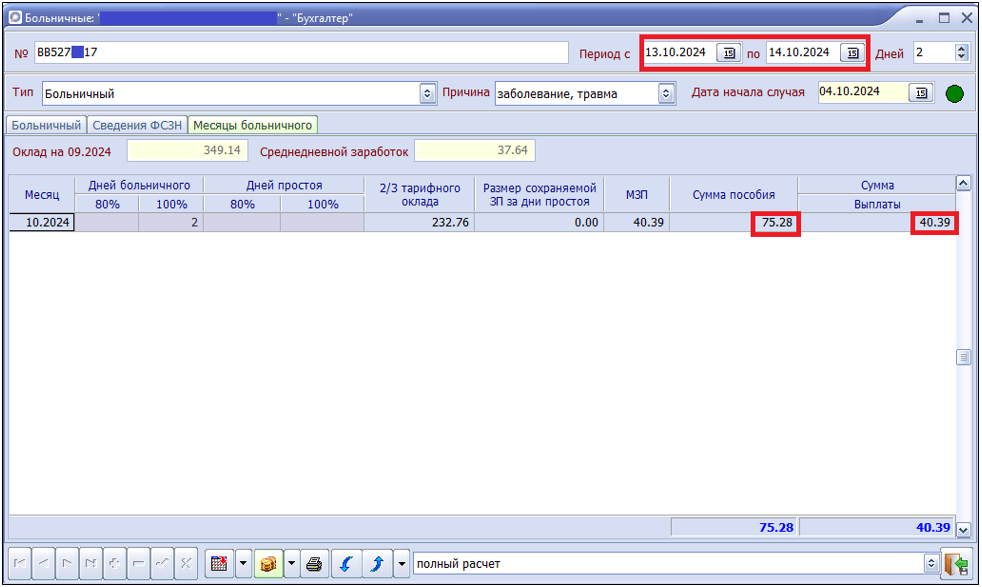Select the Месяцы больничного tab
This screenshot has width=982, height=587.
click(x=253, y=125)
